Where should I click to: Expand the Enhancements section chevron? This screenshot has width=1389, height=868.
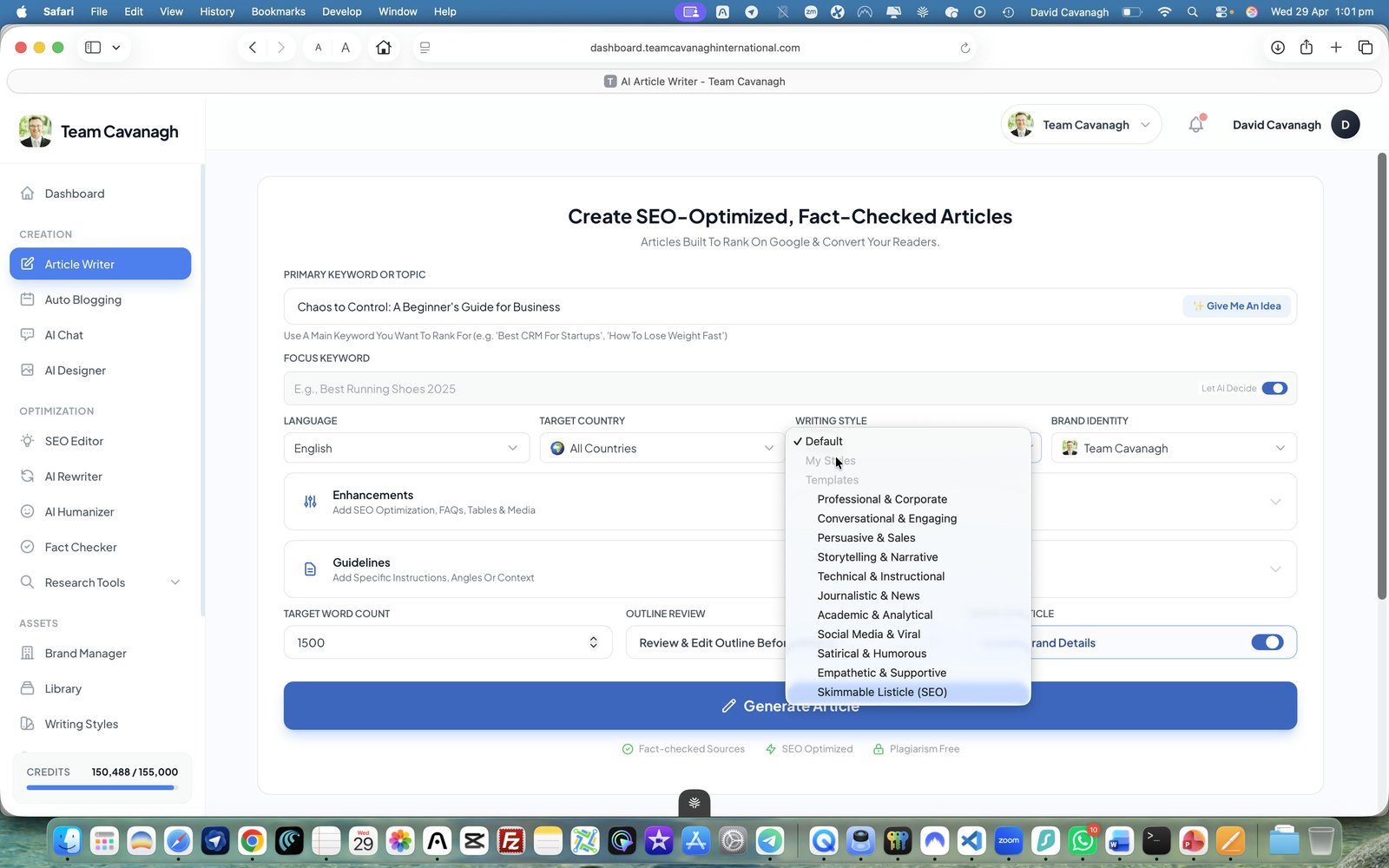point(1275,502)
